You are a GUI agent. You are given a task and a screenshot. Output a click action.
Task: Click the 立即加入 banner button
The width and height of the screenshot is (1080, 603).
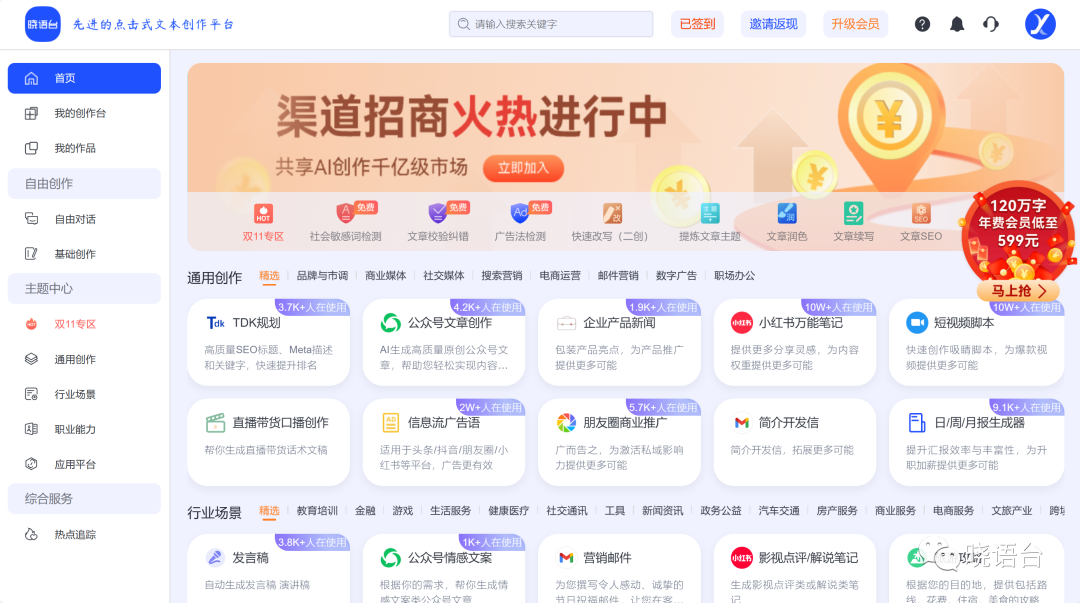tap(521, 168)
